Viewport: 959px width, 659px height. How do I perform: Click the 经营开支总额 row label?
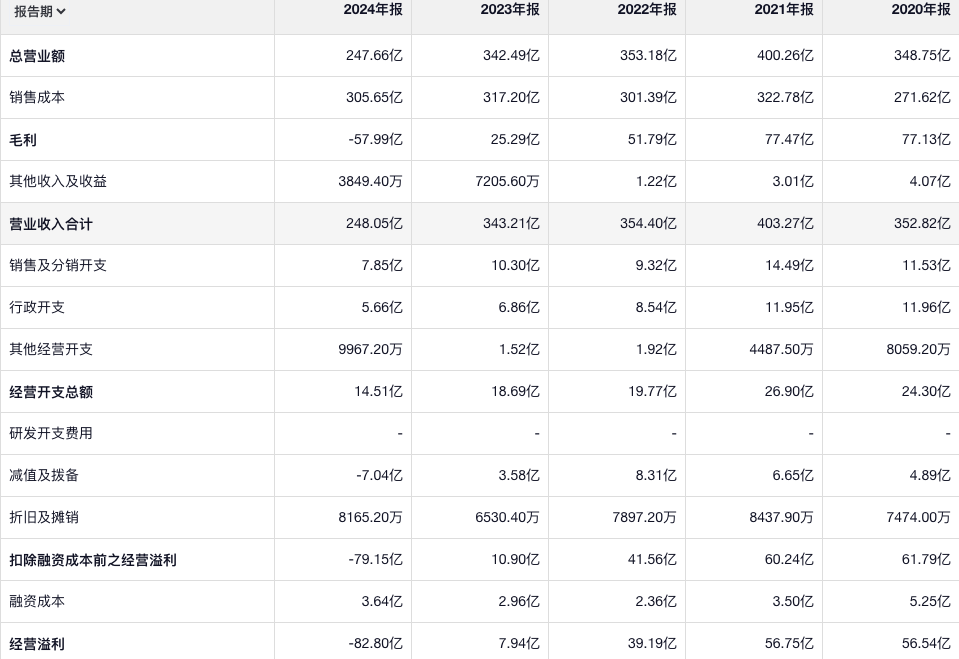(x=51, y=392)
